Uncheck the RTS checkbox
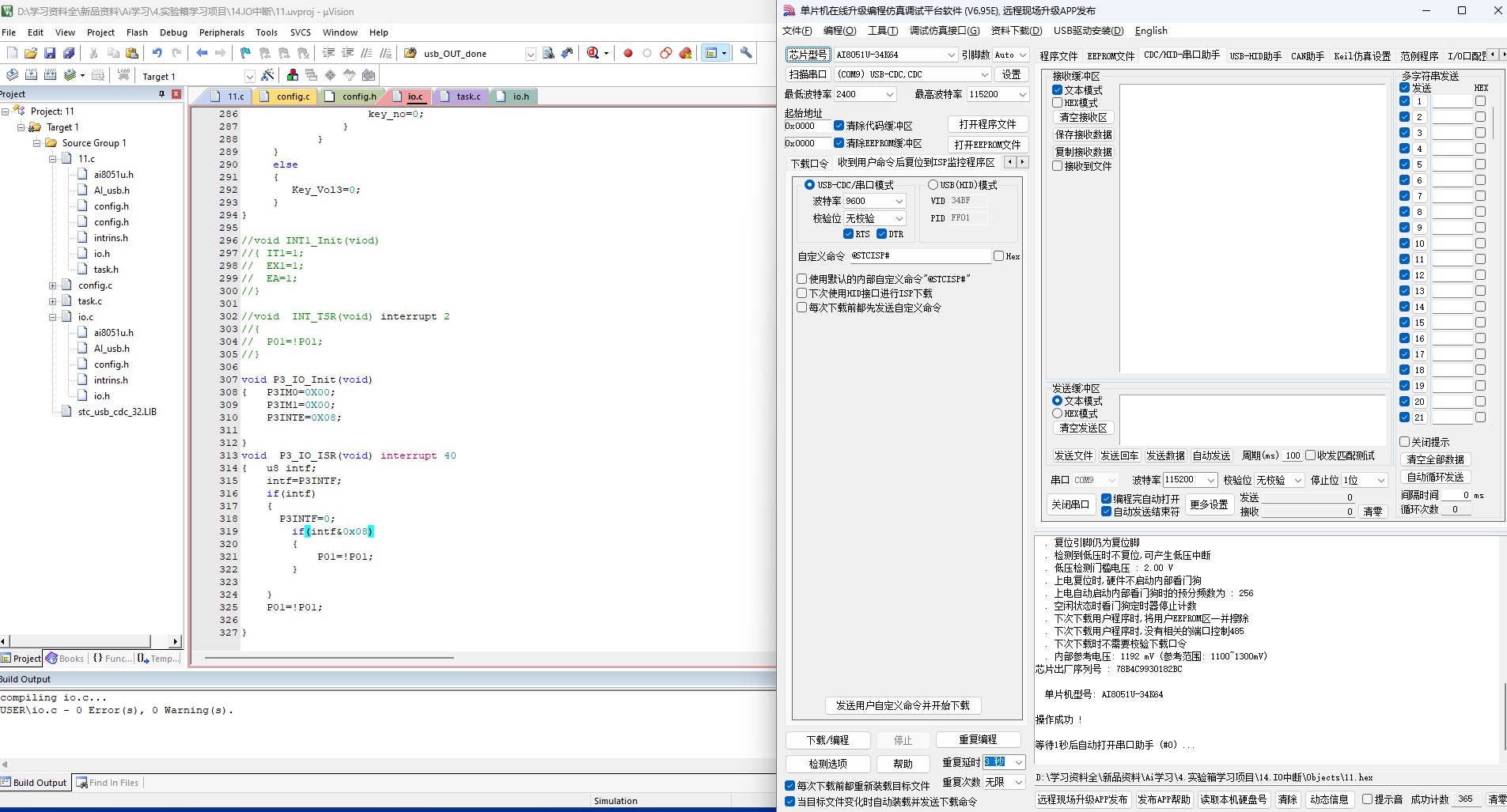1507x812 pixels. (x=848, y=234)
